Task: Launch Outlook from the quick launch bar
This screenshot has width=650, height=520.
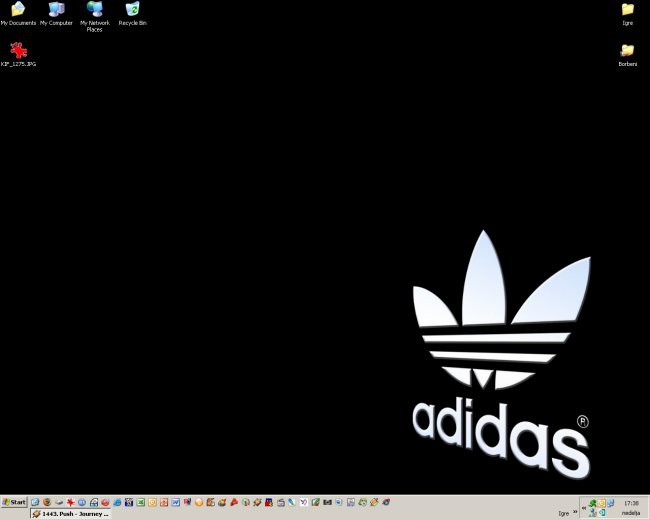Action: 152,502
